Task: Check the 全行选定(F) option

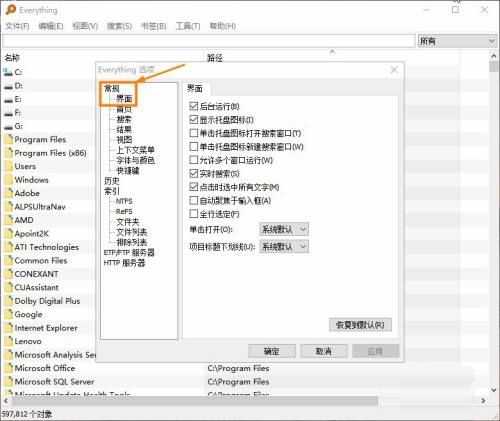Action: [x=194, y=214]
